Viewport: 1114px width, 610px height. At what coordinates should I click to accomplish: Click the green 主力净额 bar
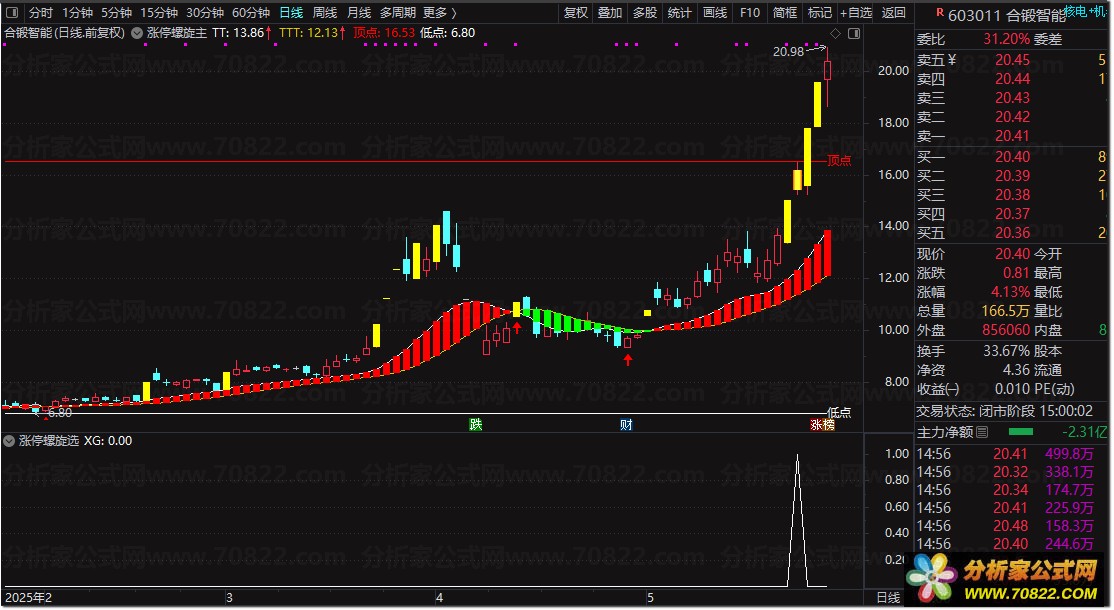pyautogui.click(x=1021, y=432)
